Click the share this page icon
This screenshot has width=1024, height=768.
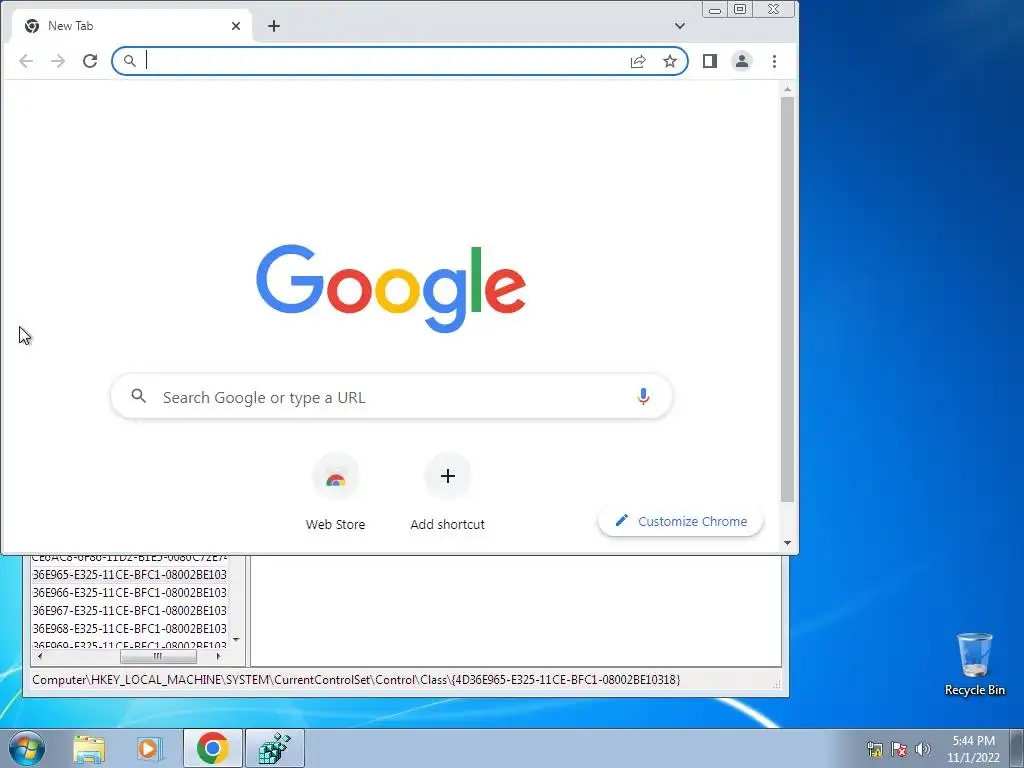click(x=638, y=61)
